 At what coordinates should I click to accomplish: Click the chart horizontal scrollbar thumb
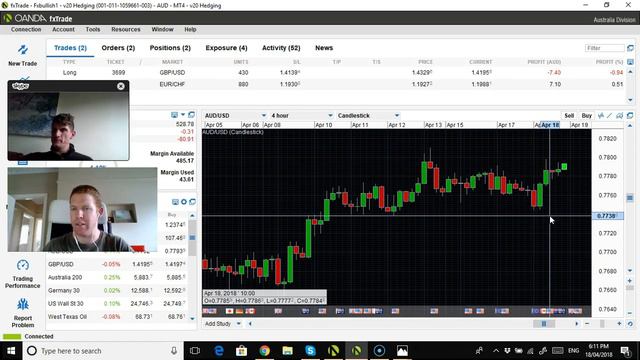tap(544, 324)
